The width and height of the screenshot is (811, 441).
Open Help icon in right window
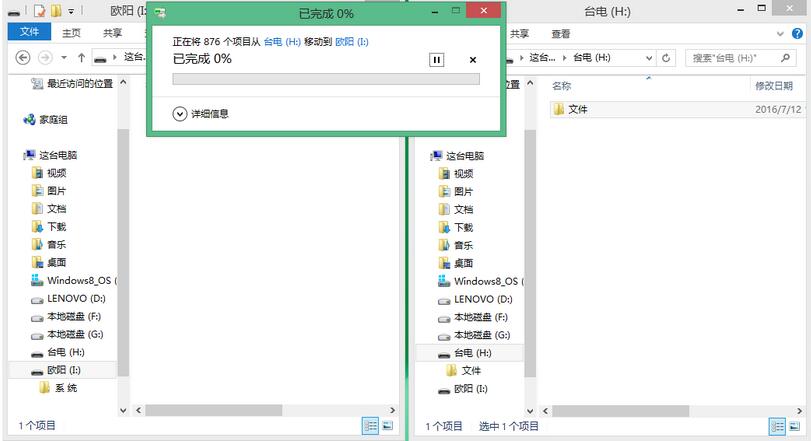797,34
